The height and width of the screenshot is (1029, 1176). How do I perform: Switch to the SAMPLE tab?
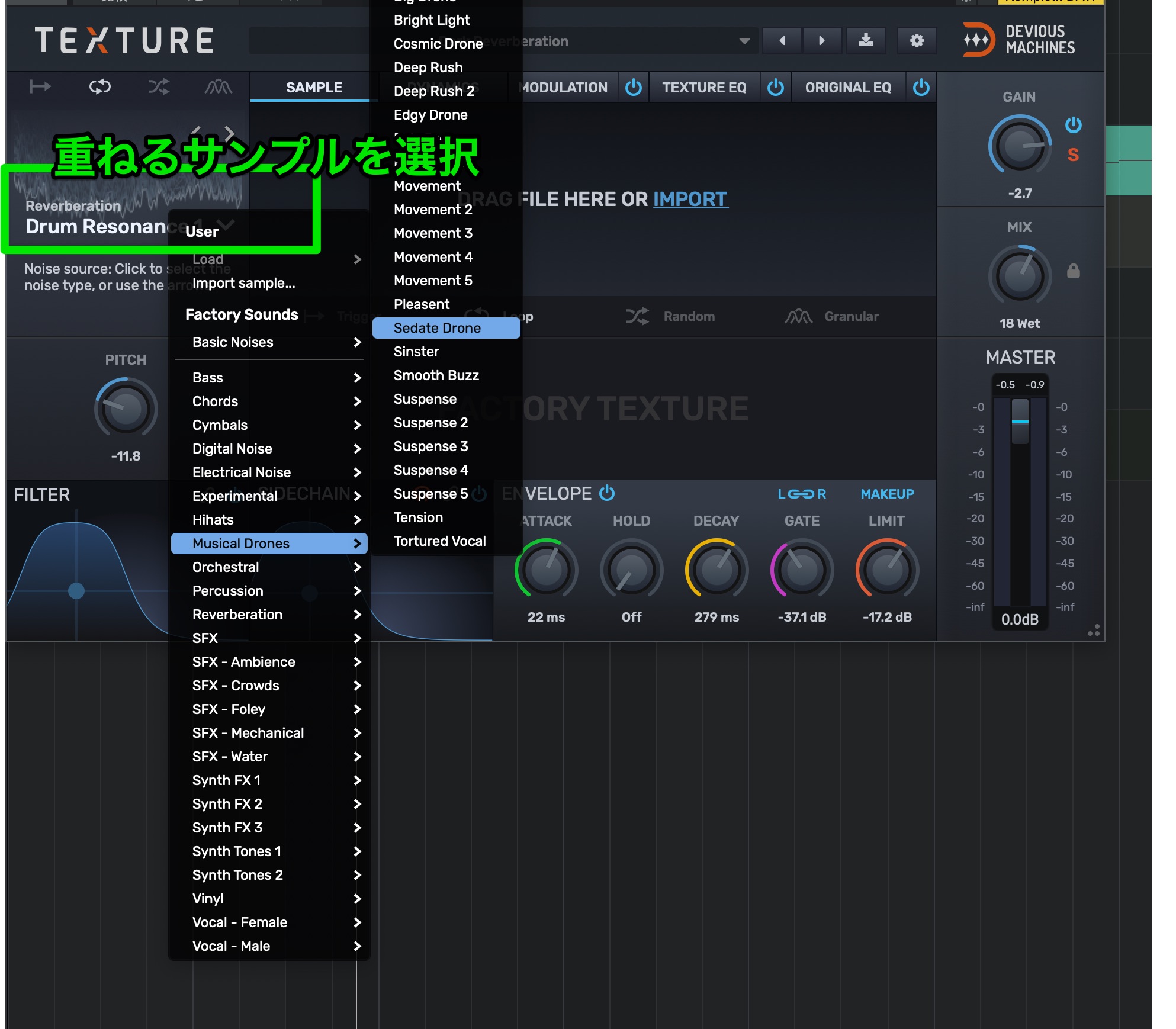(314, 88)
